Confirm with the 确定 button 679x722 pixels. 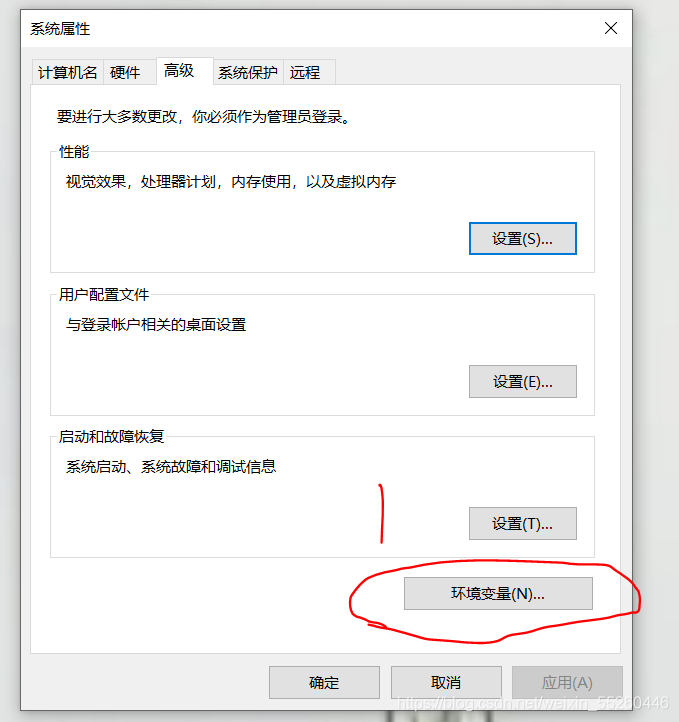click(x=324, y=682)
